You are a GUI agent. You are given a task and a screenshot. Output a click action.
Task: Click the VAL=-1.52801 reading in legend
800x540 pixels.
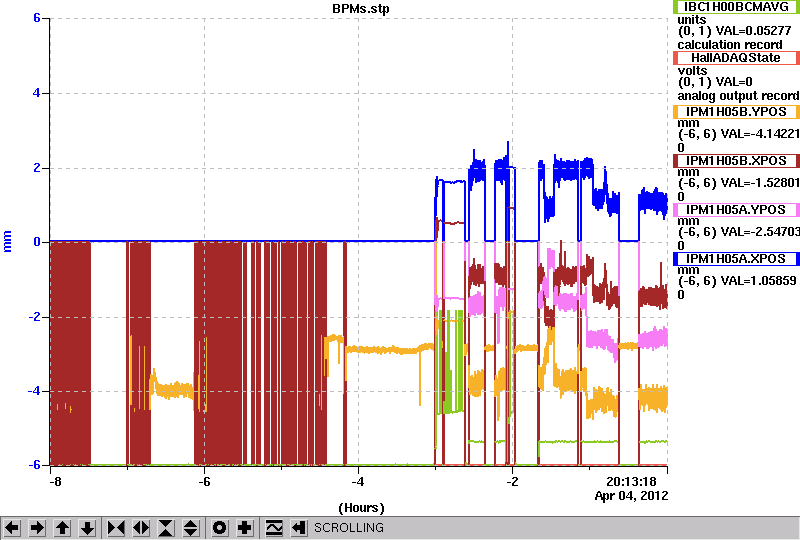760,183
